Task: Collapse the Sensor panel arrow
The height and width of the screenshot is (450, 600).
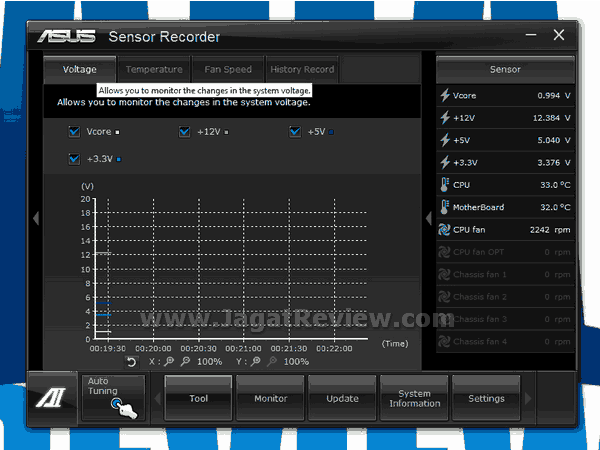Action: pos(429,218)
